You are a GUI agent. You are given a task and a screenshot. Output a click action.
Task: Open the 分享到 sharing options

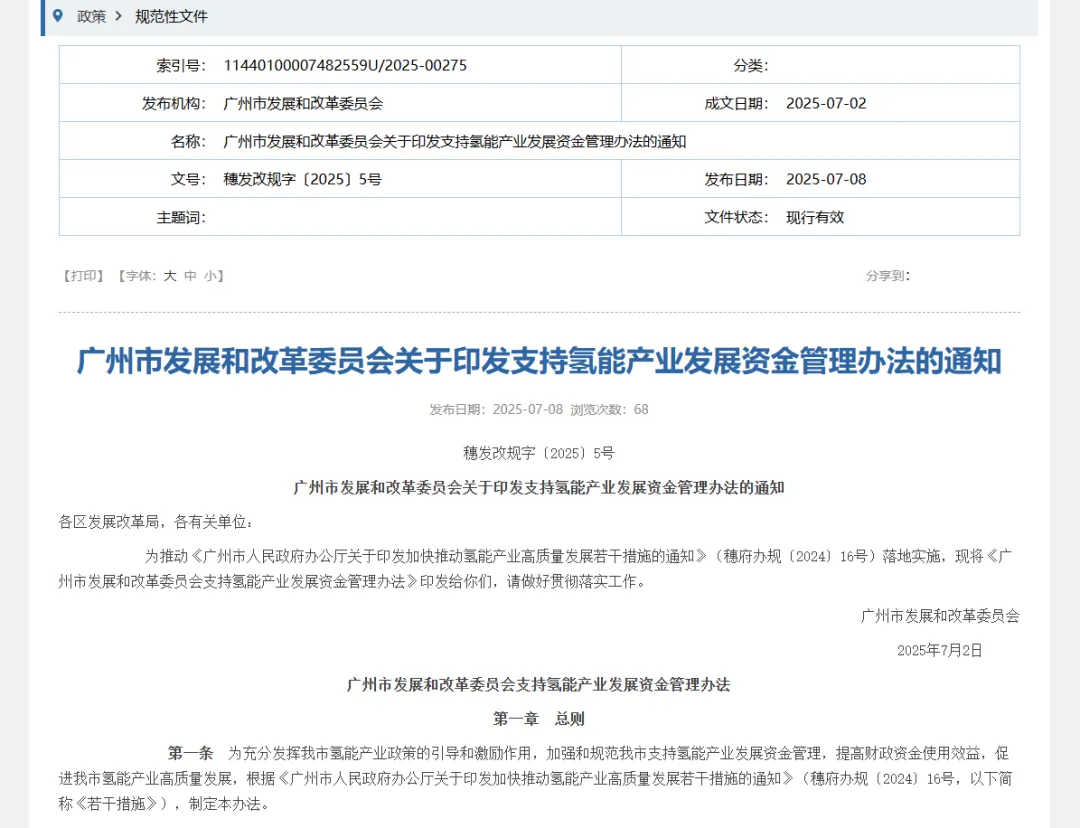[x=887, y=276]
